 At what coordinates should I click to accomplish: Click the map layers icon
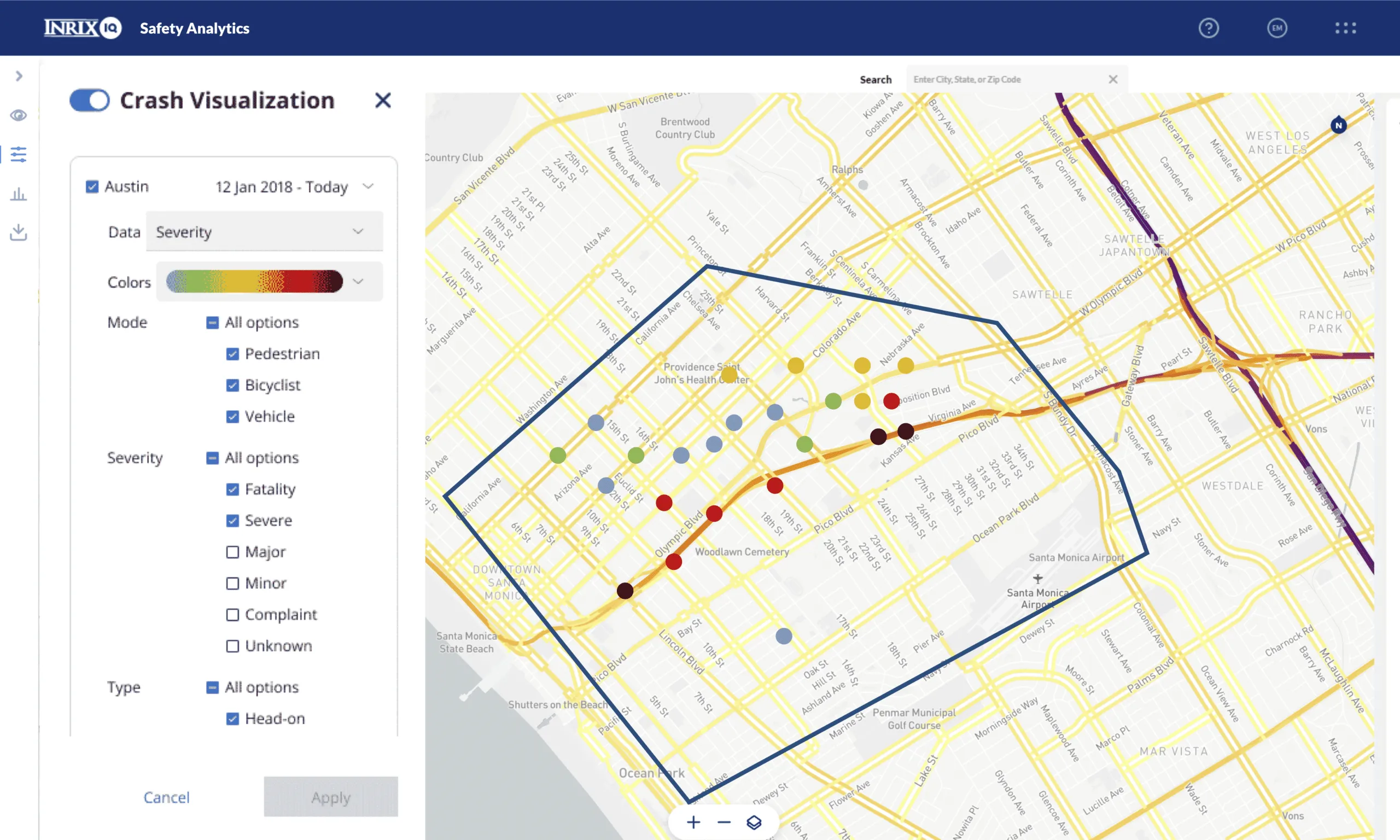point(754,822)
